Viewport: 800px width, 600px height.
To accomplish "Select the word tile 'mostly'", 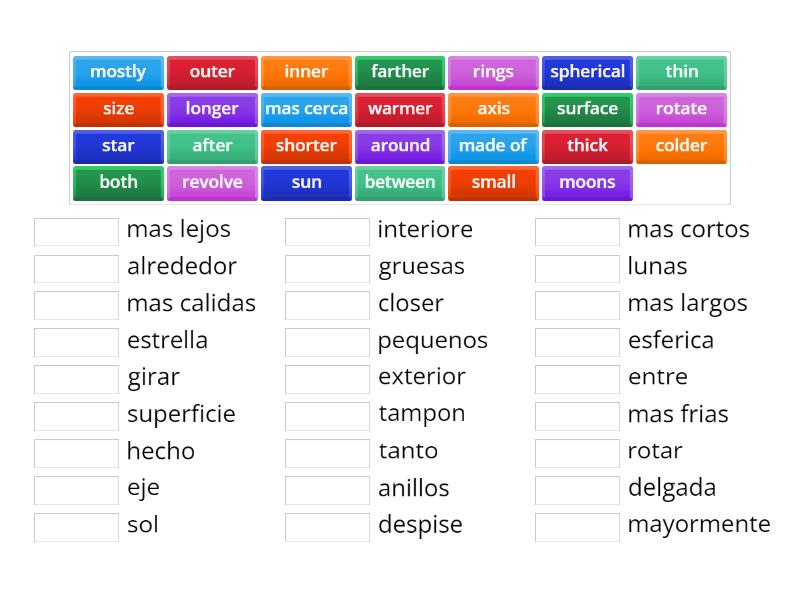I will [x=118, y=71].
